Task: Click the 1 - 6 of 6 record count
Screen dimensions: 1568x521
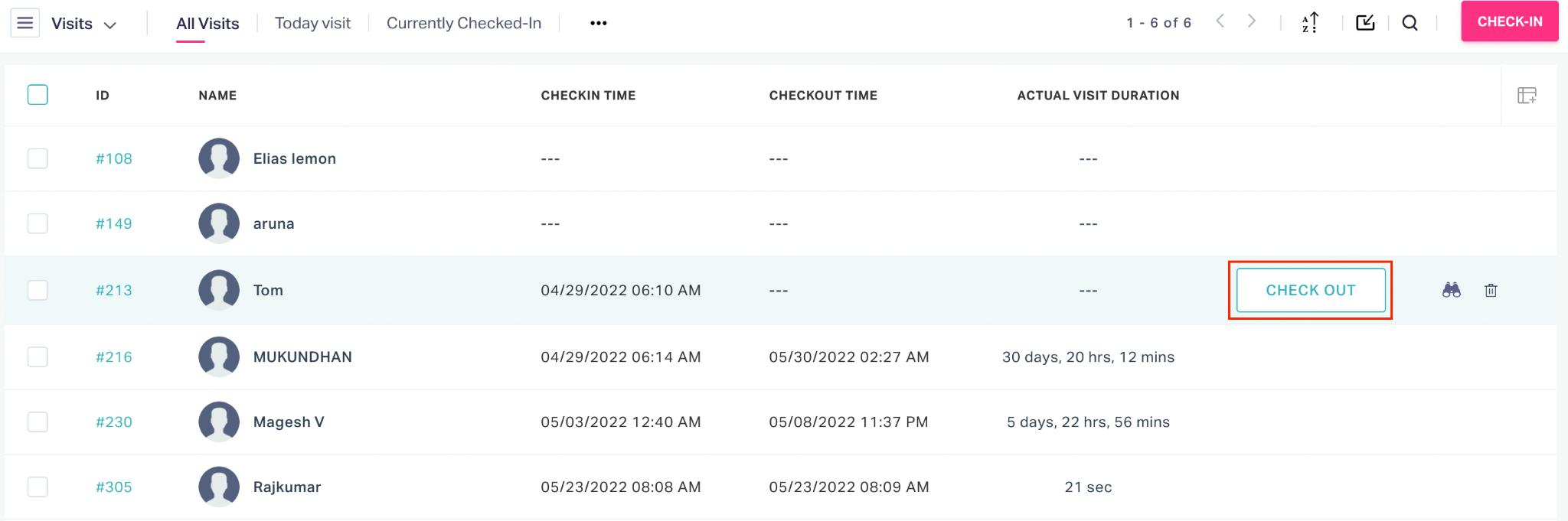Action: 1158,23
